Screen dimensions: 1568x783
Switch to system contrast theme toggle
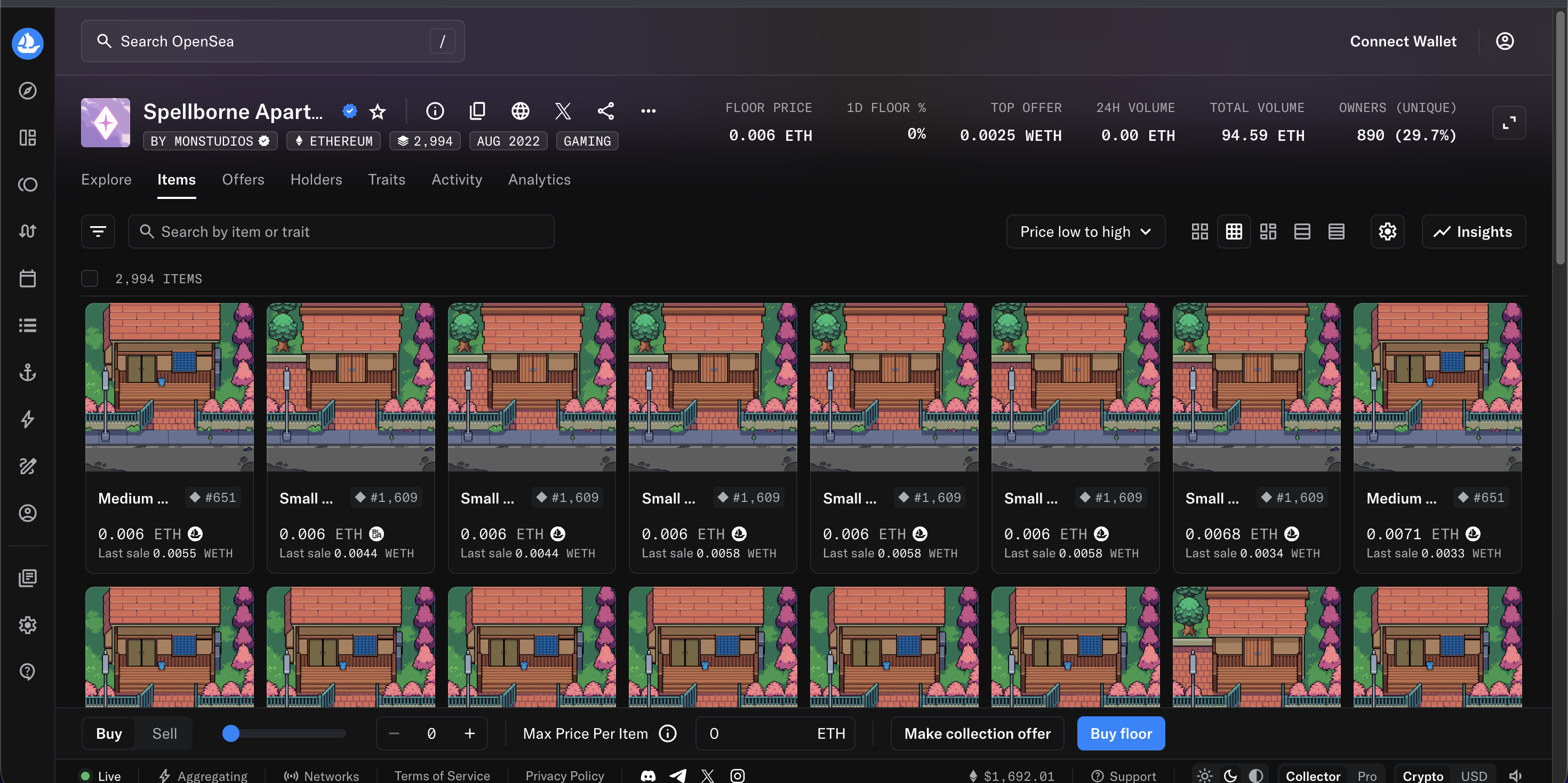[x=1255, y=776]
